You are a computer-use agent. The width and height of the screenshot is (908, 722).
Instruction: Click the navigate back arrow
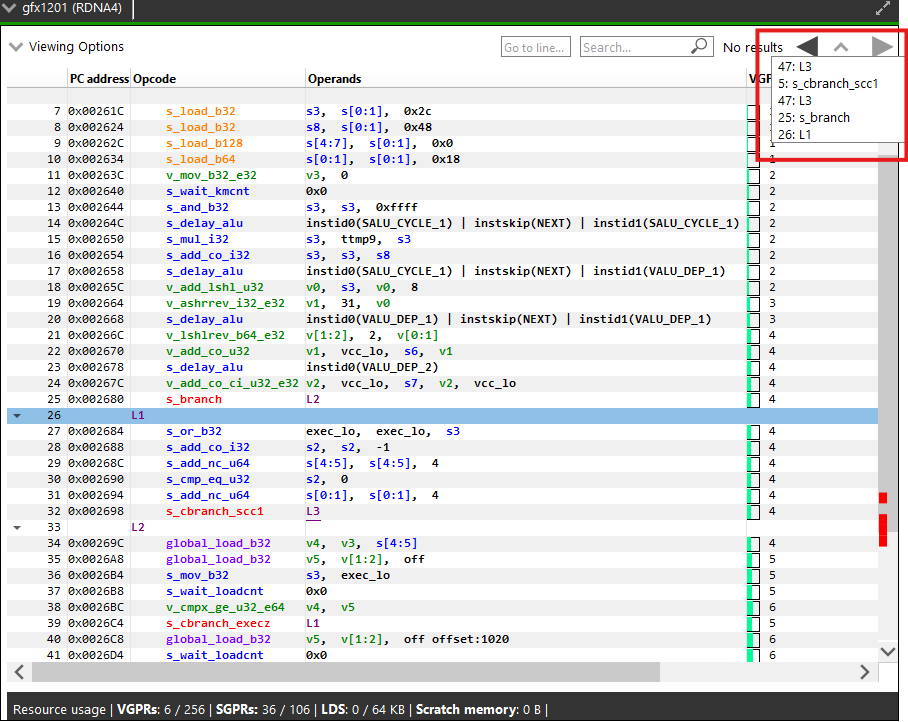(x=807, y=47)
